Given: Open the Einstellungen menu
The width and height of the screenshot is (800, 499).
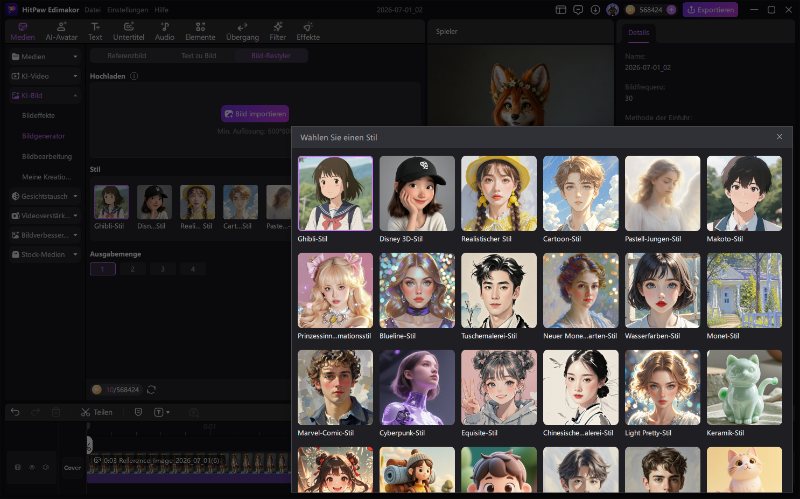Looking at the screenshot, I should click(x=128, y=10).
